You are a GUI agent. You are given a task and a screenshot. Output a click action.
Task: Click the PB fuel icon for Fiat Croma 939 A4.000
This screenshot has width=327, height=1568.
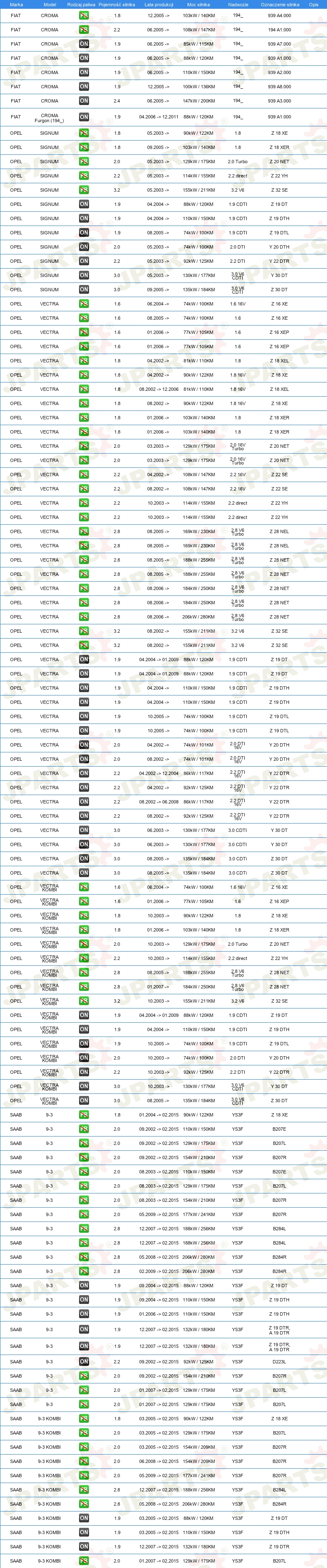(x=84, y=15)
